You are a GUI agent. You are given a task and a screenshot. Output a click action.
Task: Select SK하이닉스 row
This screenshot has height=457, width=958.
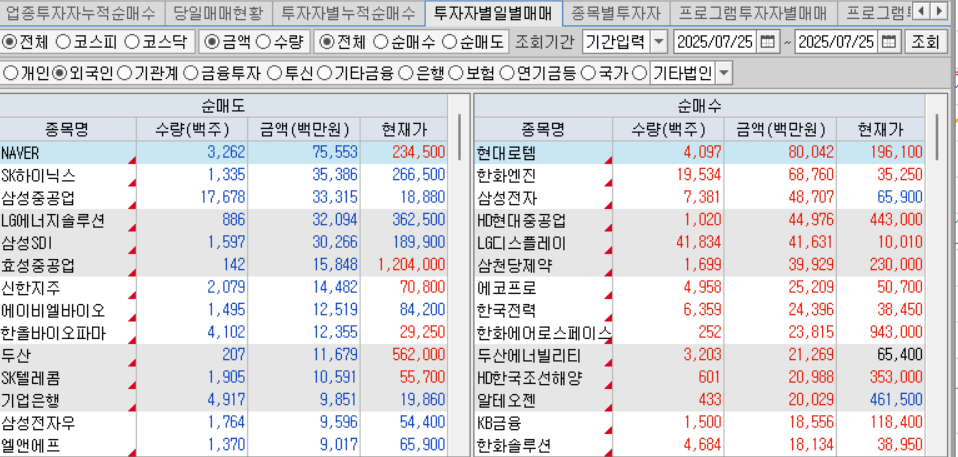tap(223, 175)
